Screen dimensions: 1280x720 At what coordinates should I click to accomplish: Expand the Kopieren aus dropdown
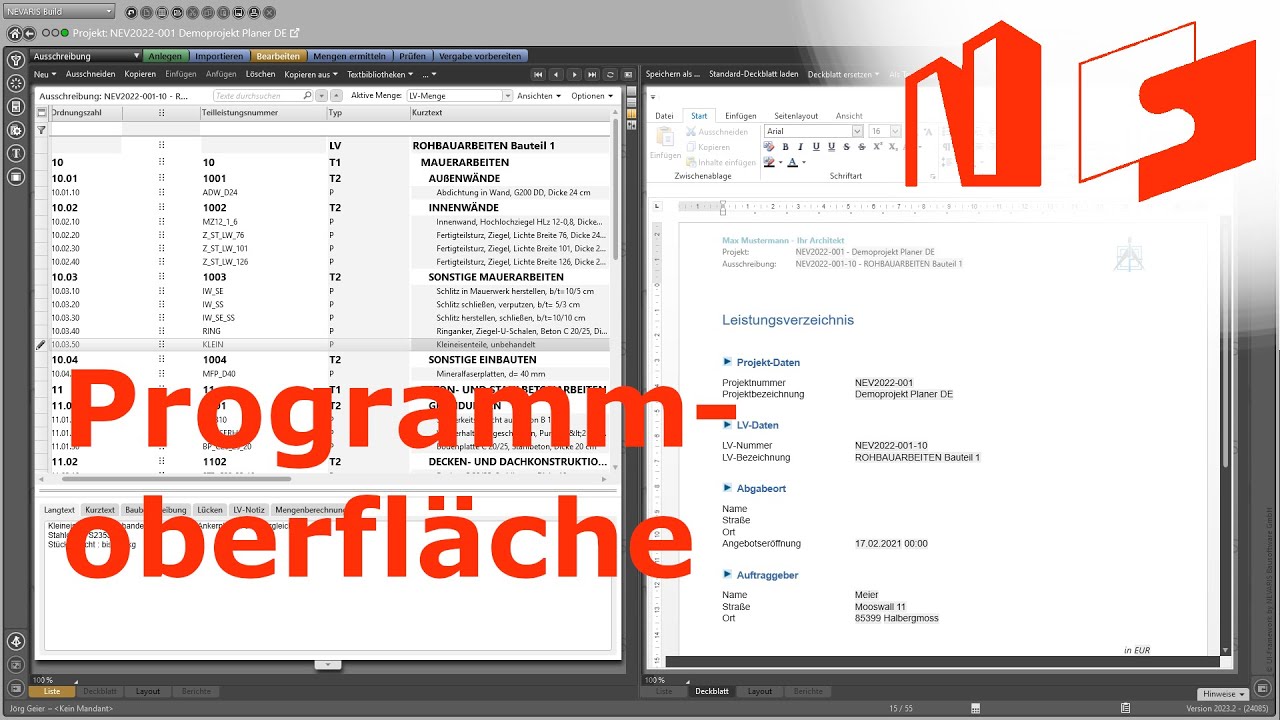(310, 74)
